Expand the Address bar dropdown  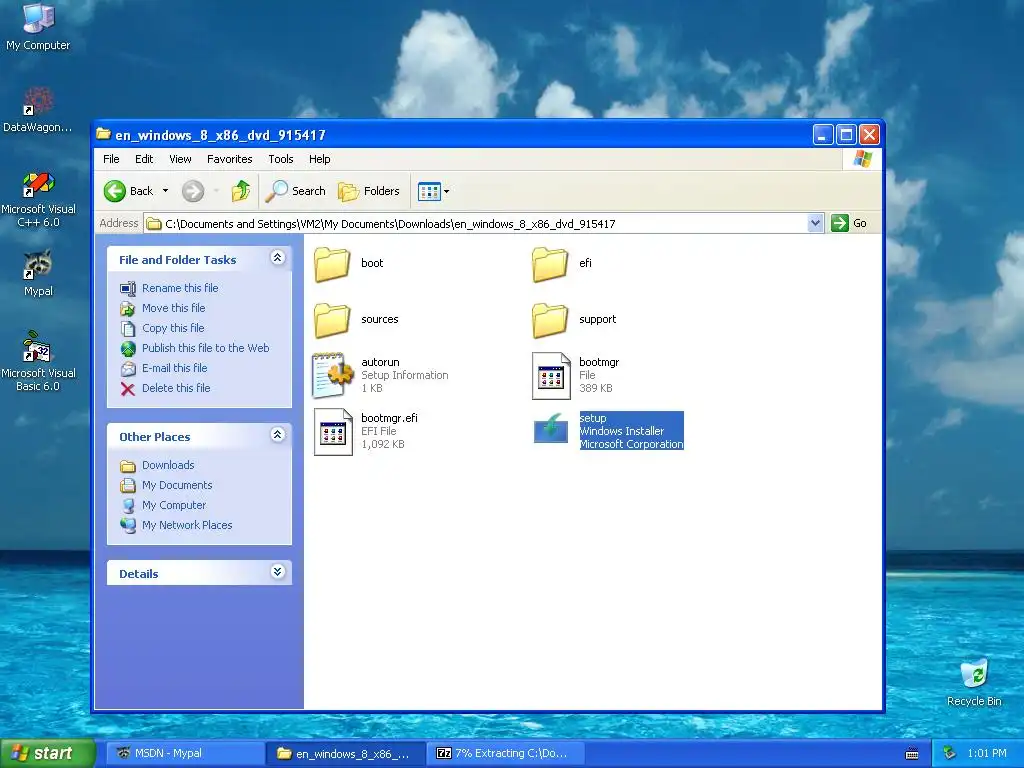coord(815,223)
